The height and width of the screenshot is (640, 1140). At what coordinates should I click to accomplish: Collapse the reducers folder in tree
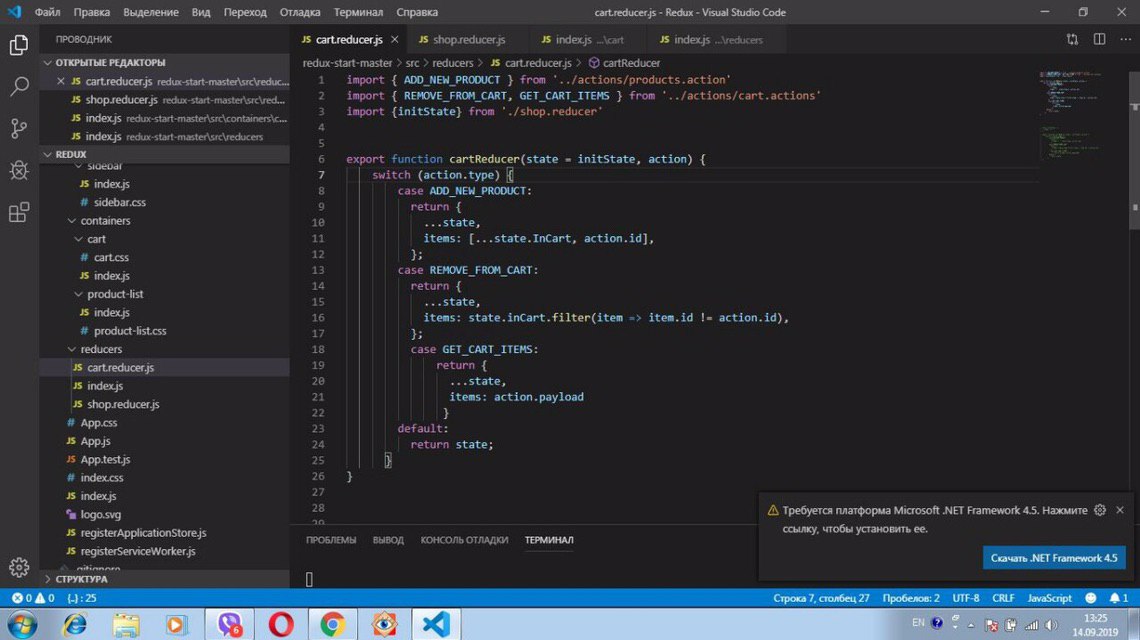click(x=100, y=349)
